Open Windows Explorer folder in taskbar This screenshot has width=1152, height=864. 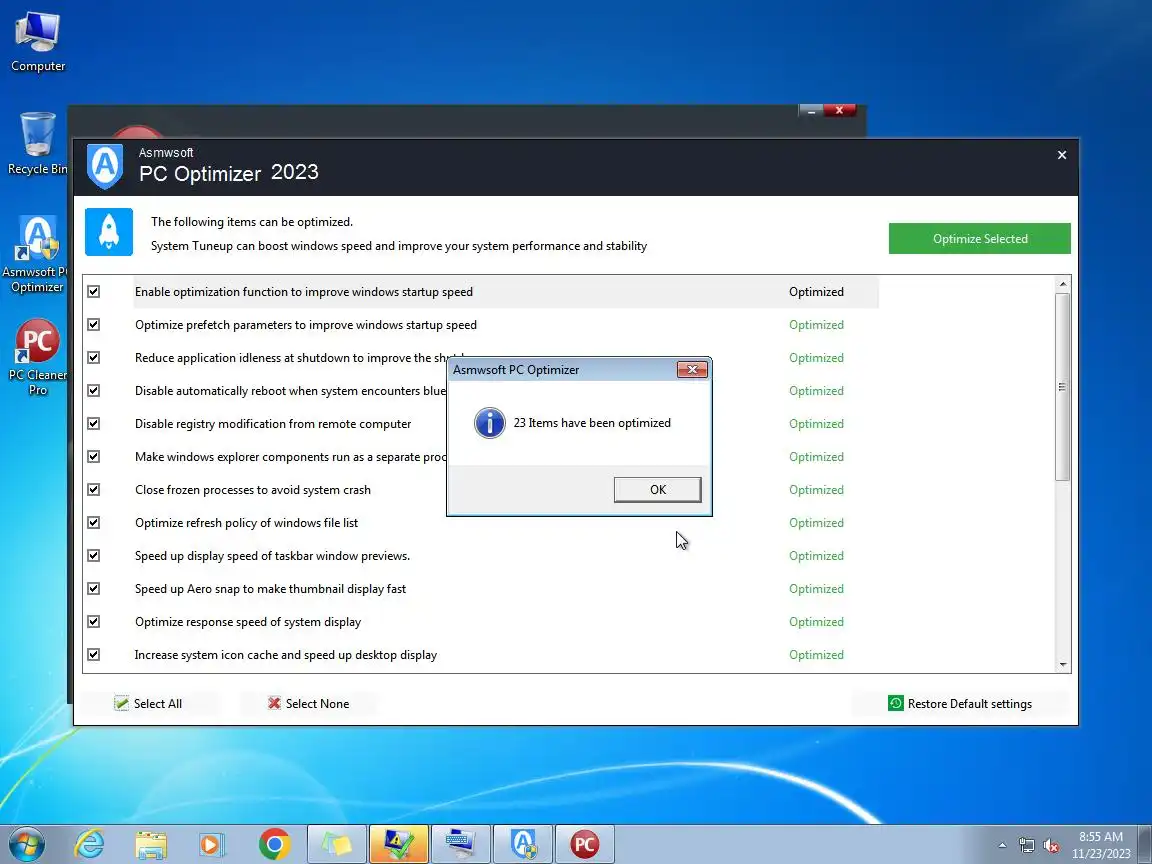point(151,844)
